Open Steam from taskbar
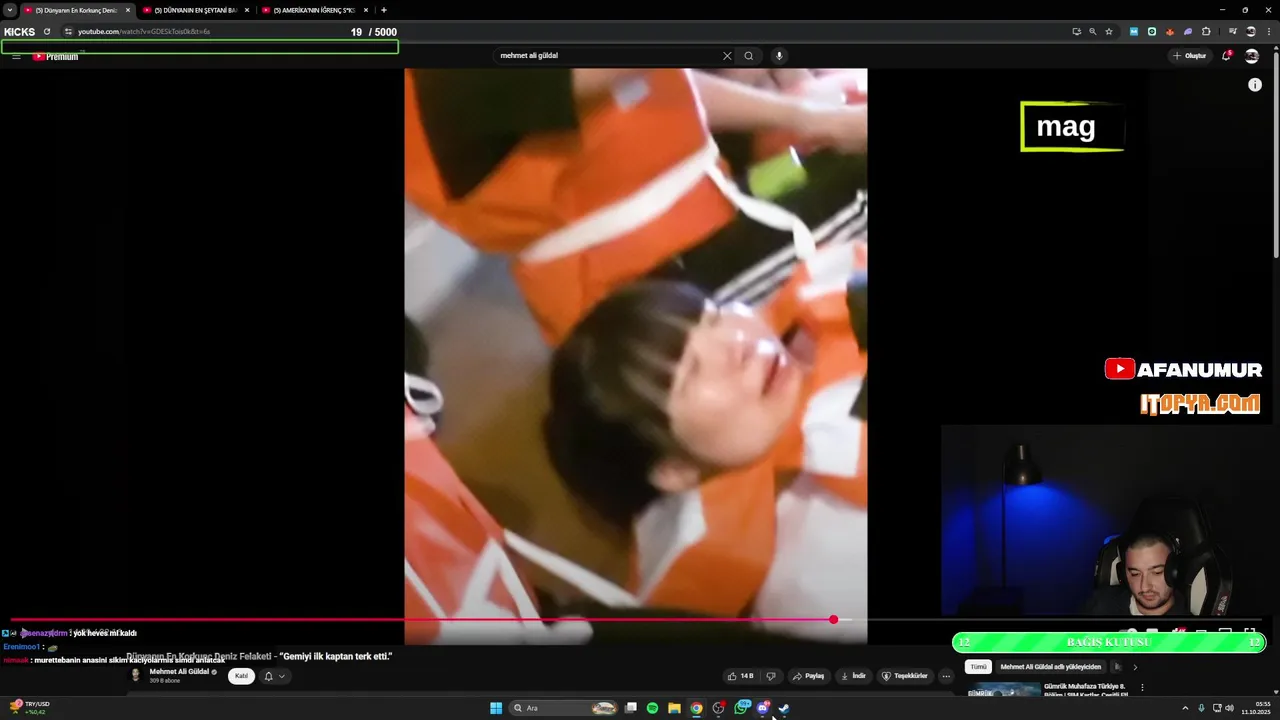 point(784,708)
